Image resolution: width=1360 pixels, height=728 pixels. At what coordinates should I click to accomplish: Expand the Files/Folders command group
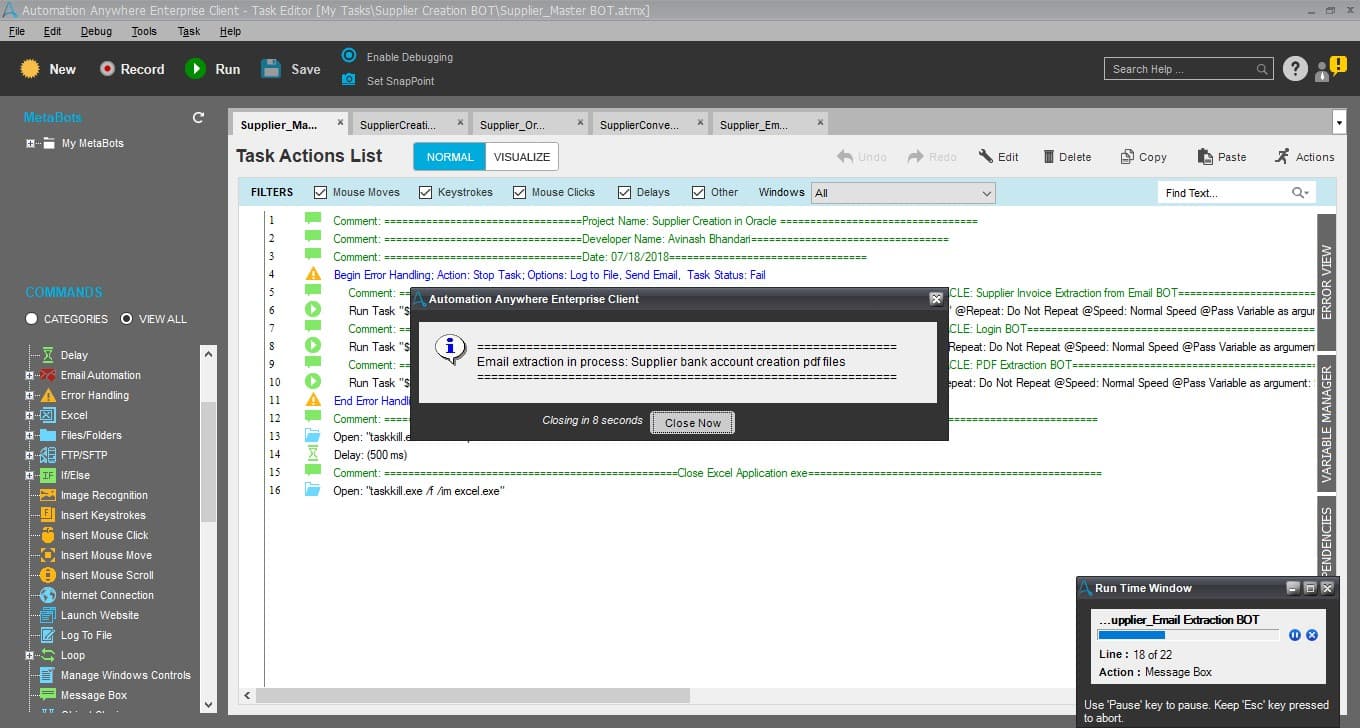click(30, 435)
